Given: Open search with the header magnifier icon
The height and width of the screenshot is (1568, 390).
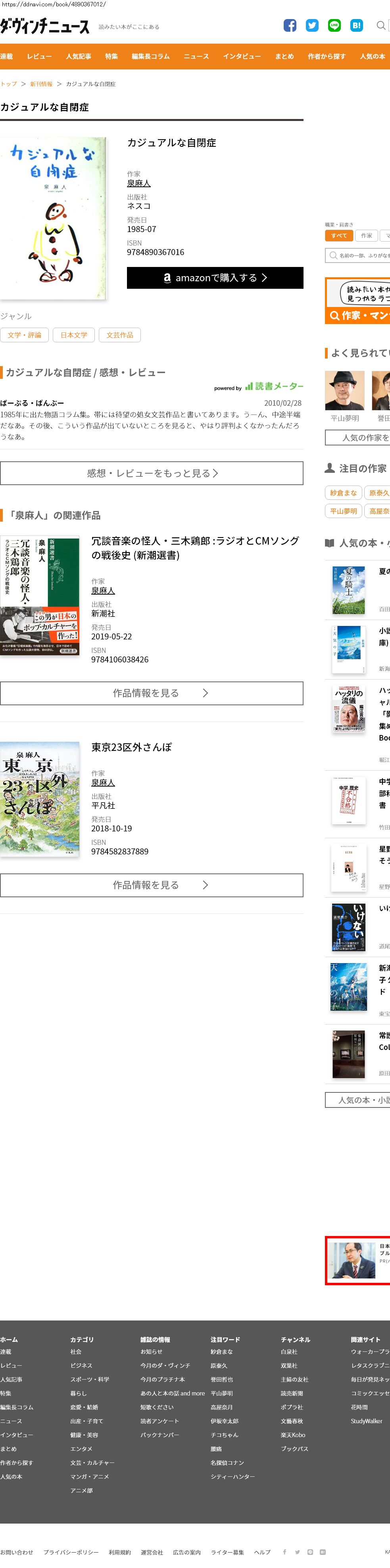Looking at the screenshot, I should point(381,25).
